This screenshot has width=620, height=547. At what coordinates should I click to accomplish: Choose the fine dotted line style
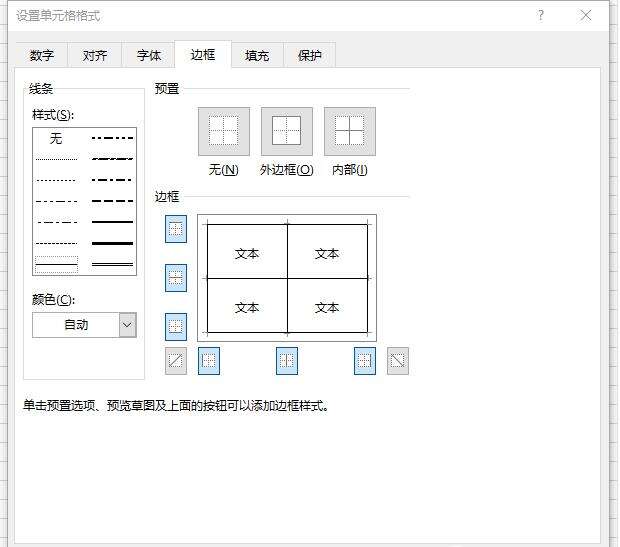[56, 159]
